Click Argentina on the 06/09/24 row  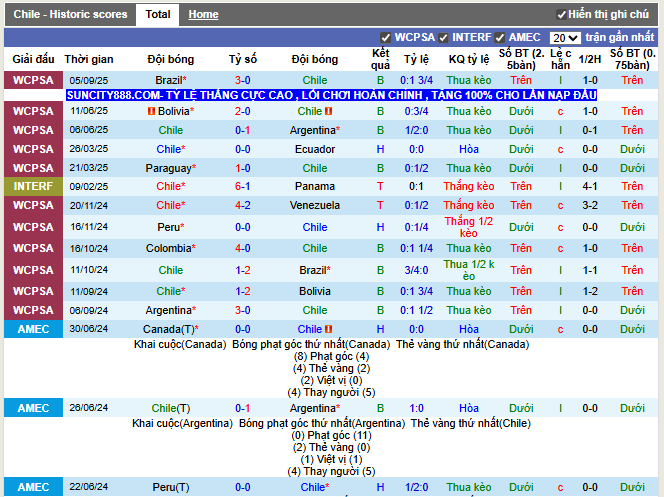coord(171,310)
